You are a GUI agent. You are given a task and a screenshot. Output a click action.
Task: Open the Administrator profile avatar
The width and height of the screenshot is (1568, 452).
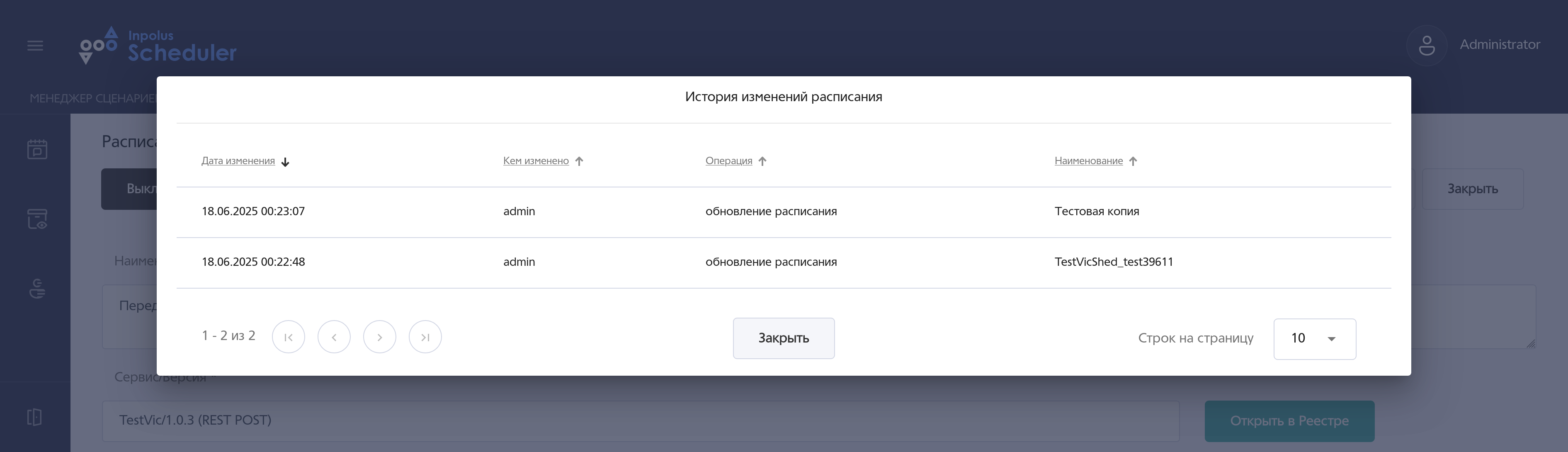coord(1427,44)
